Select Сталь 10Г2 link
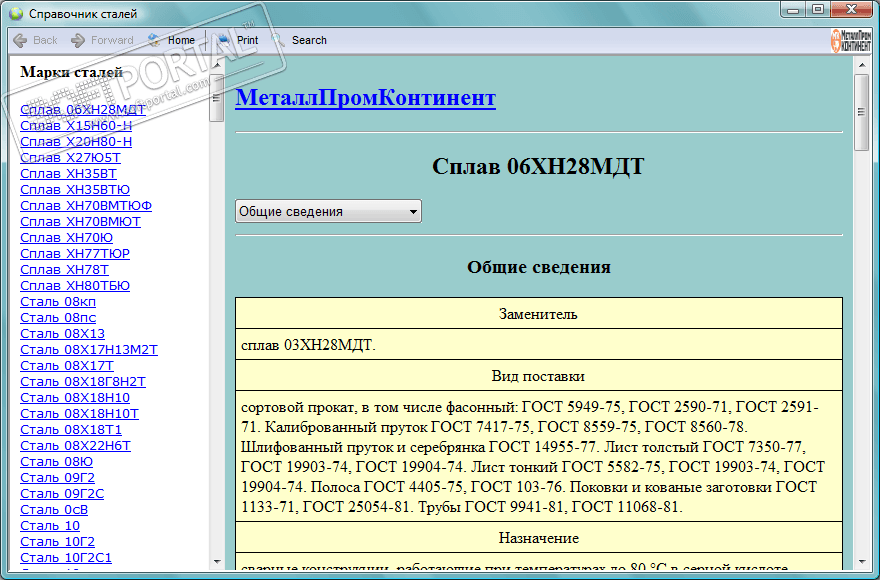 coord(57,541)
